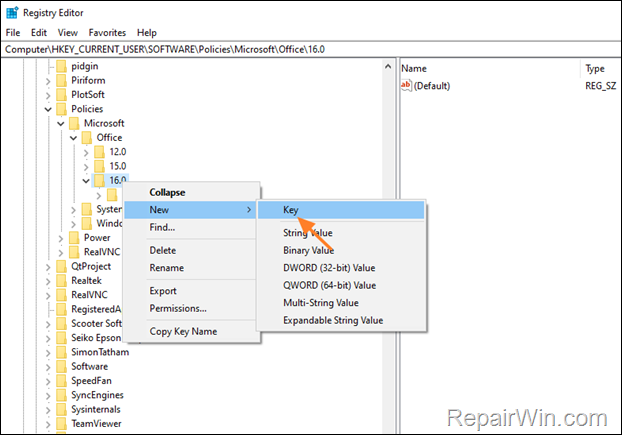The height and width of the screenshot is (435, 622).
Task: Click the Realtek folder icon
Action: [x=61, y=281]
